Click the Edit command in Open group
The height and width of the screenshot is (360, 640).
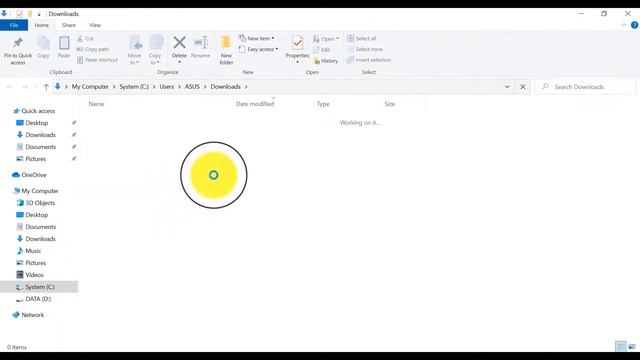point(321,49)
